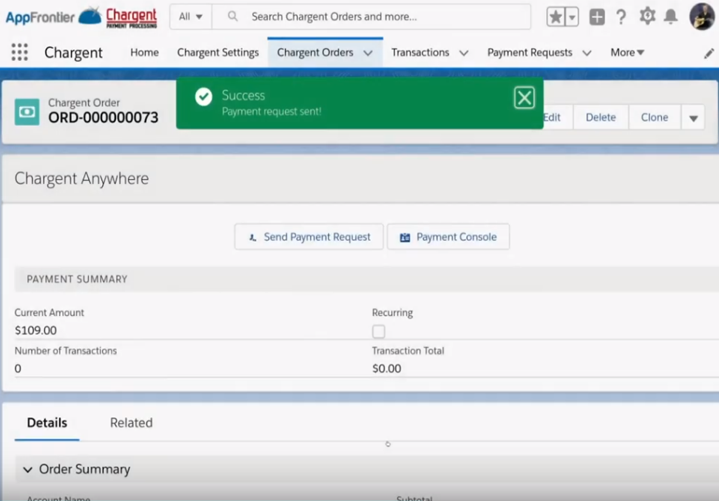This screenshot has height=501, width=719.
Task: Click the Chargent Order record icon
Action: (x=27, y=112)
